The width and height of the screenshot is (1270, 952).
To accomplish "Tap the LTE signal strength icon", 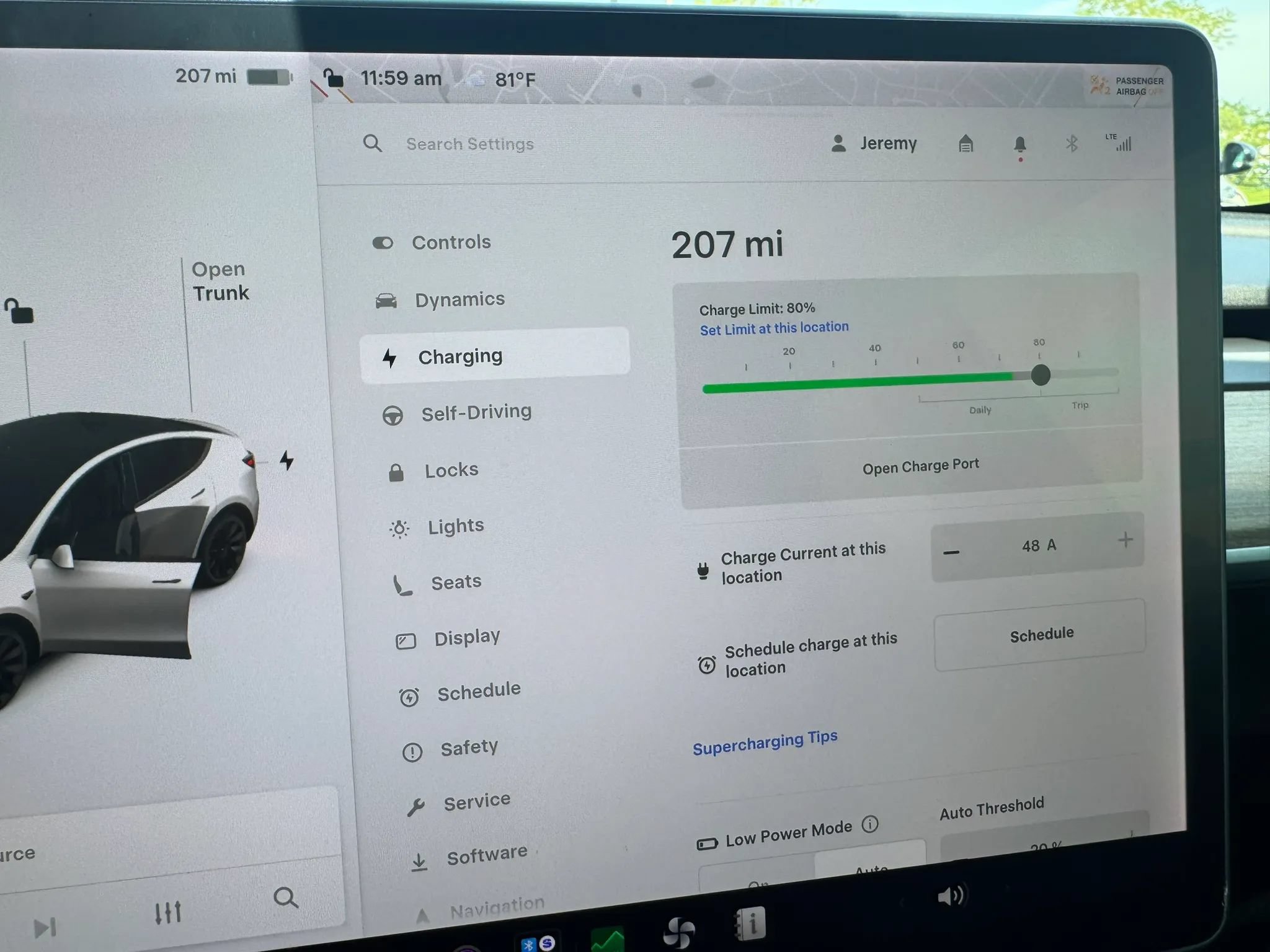I will tap(1119, 142).
